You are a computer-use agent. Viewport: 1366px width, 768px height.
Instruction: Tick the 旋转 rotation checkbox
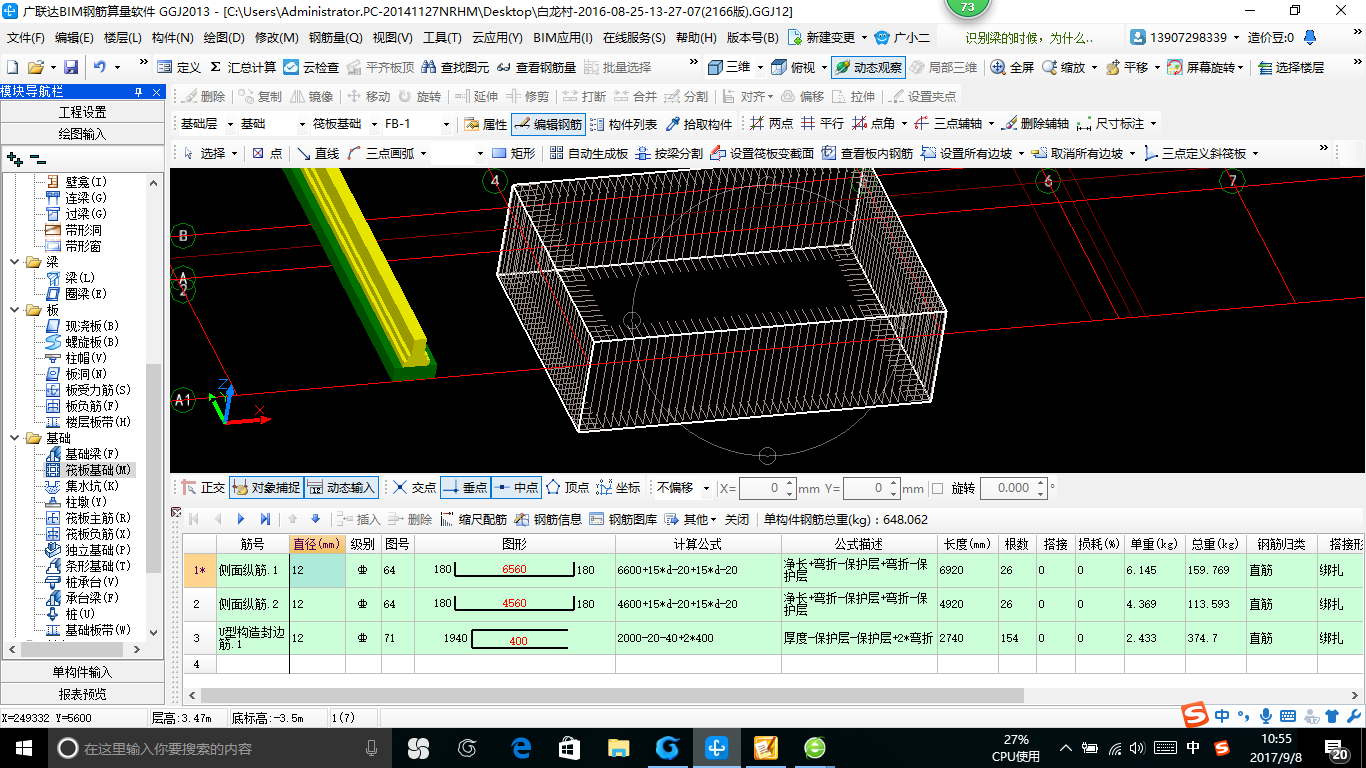tap(937, 489)
